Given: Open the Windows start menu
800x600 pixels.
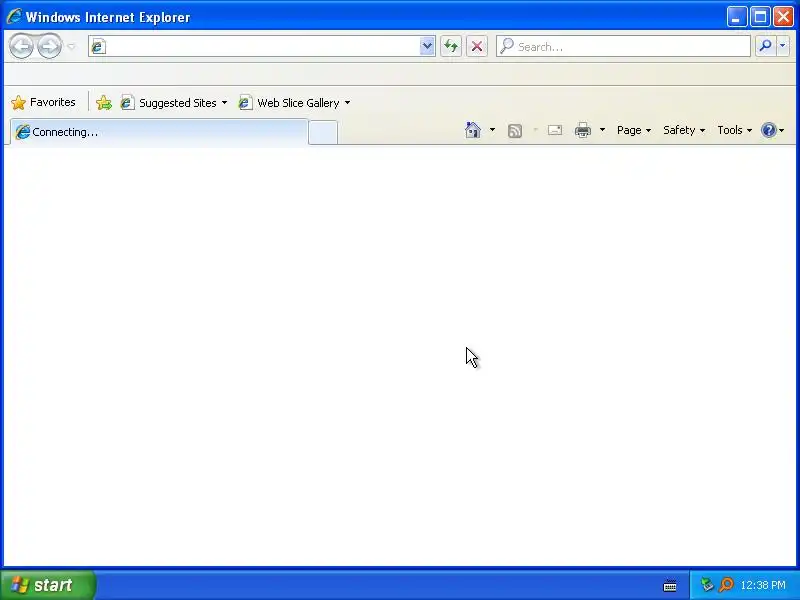Looking at the screenshot, I should pyautogui.click(x=47, y=585).
